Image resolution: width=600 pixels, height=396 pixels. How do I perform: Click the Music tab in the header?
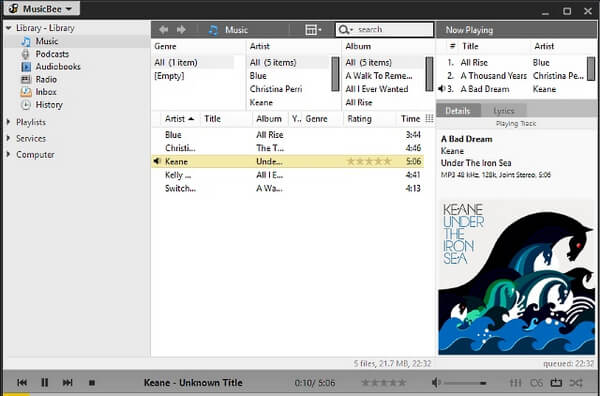(228, 30)
